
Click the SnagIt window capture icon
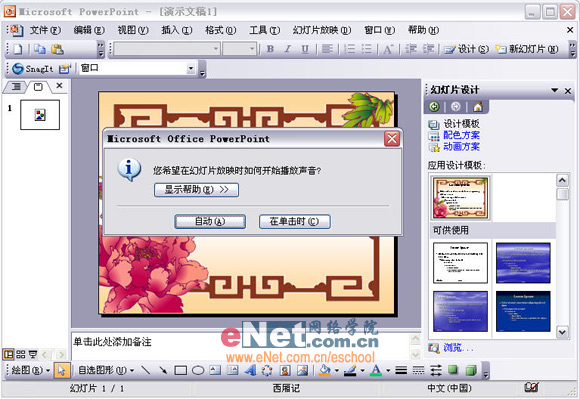pos(64,68)
